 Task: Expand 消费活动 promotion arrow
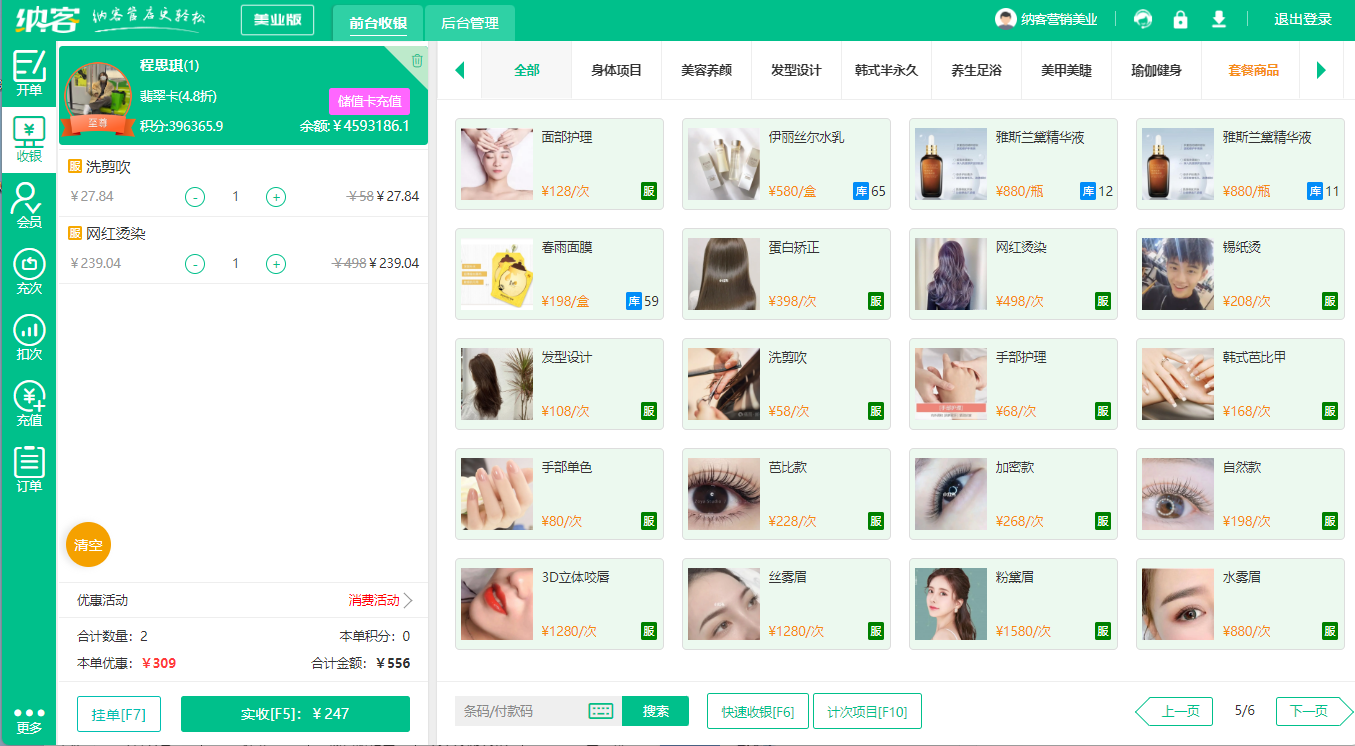(x=407, y=601)
